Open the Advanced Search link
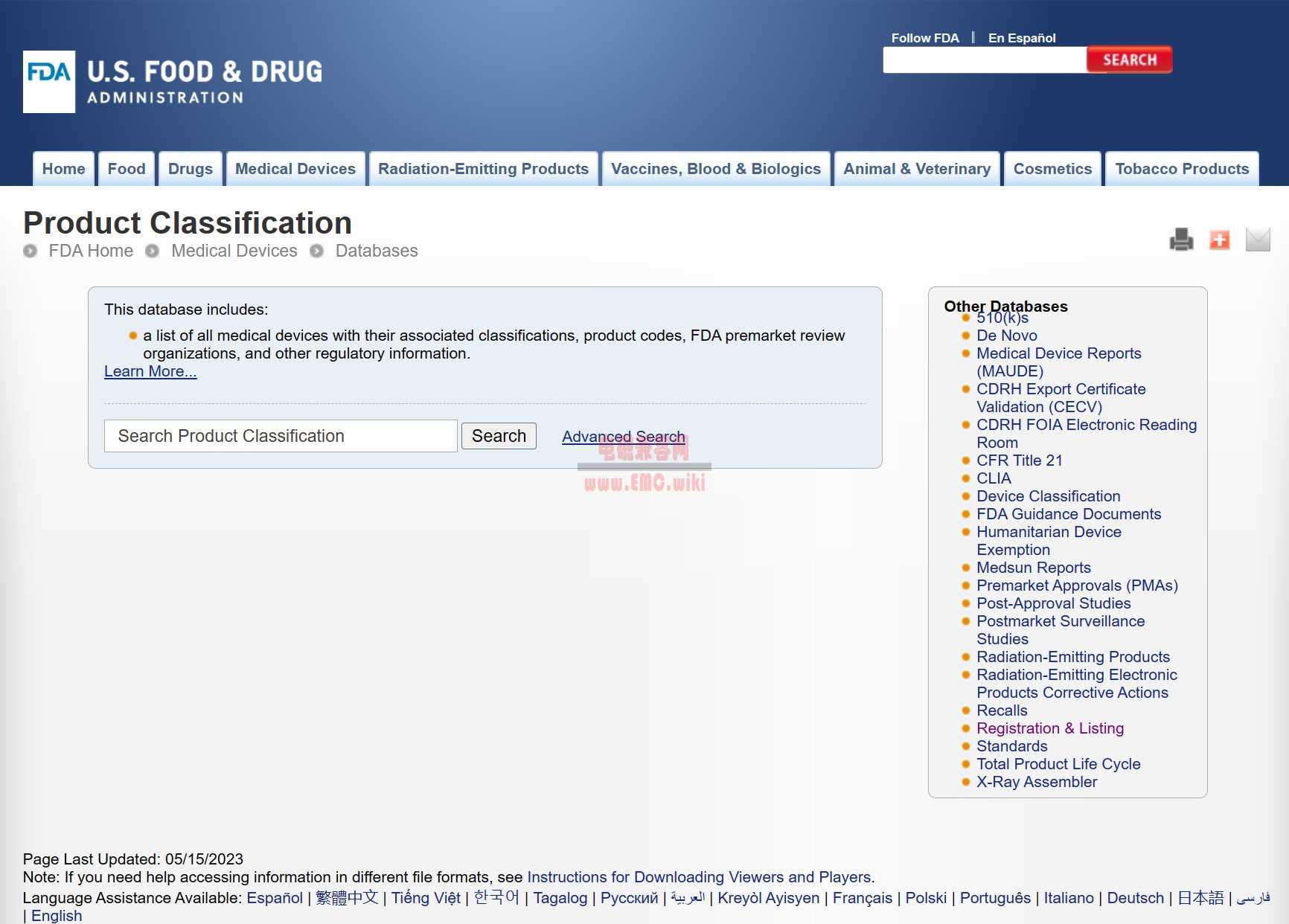Viewport: 1289px width, 924px height. 623,437
